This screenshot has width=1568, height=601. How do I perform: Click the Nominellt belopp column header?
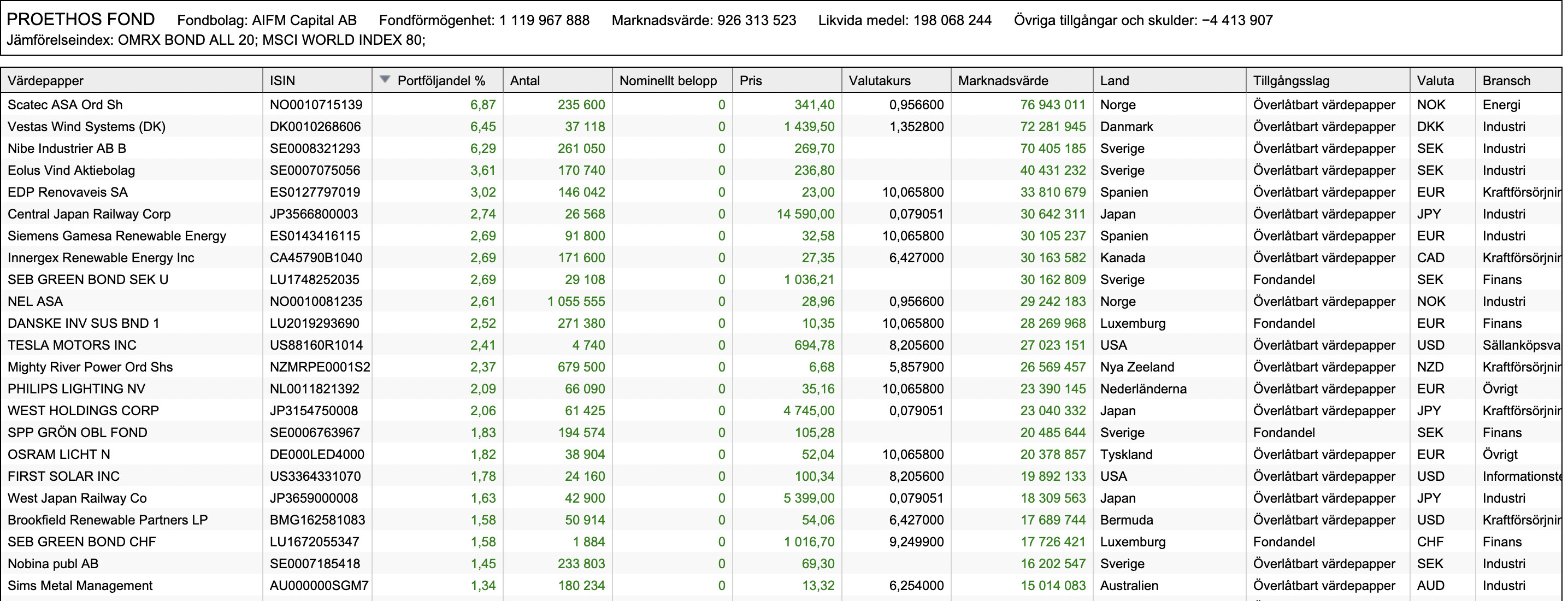pyautogui.click(x=673, y=80)
